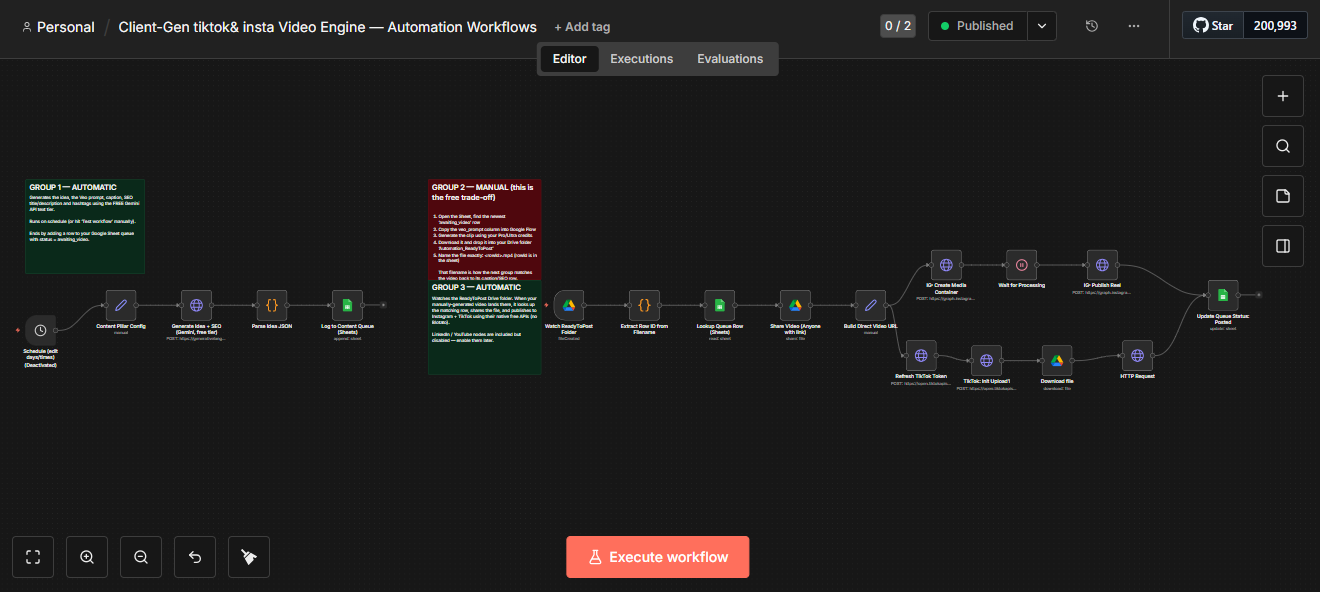
Task: Open the canvas search magnifier button
Action: pos(1283,146)
